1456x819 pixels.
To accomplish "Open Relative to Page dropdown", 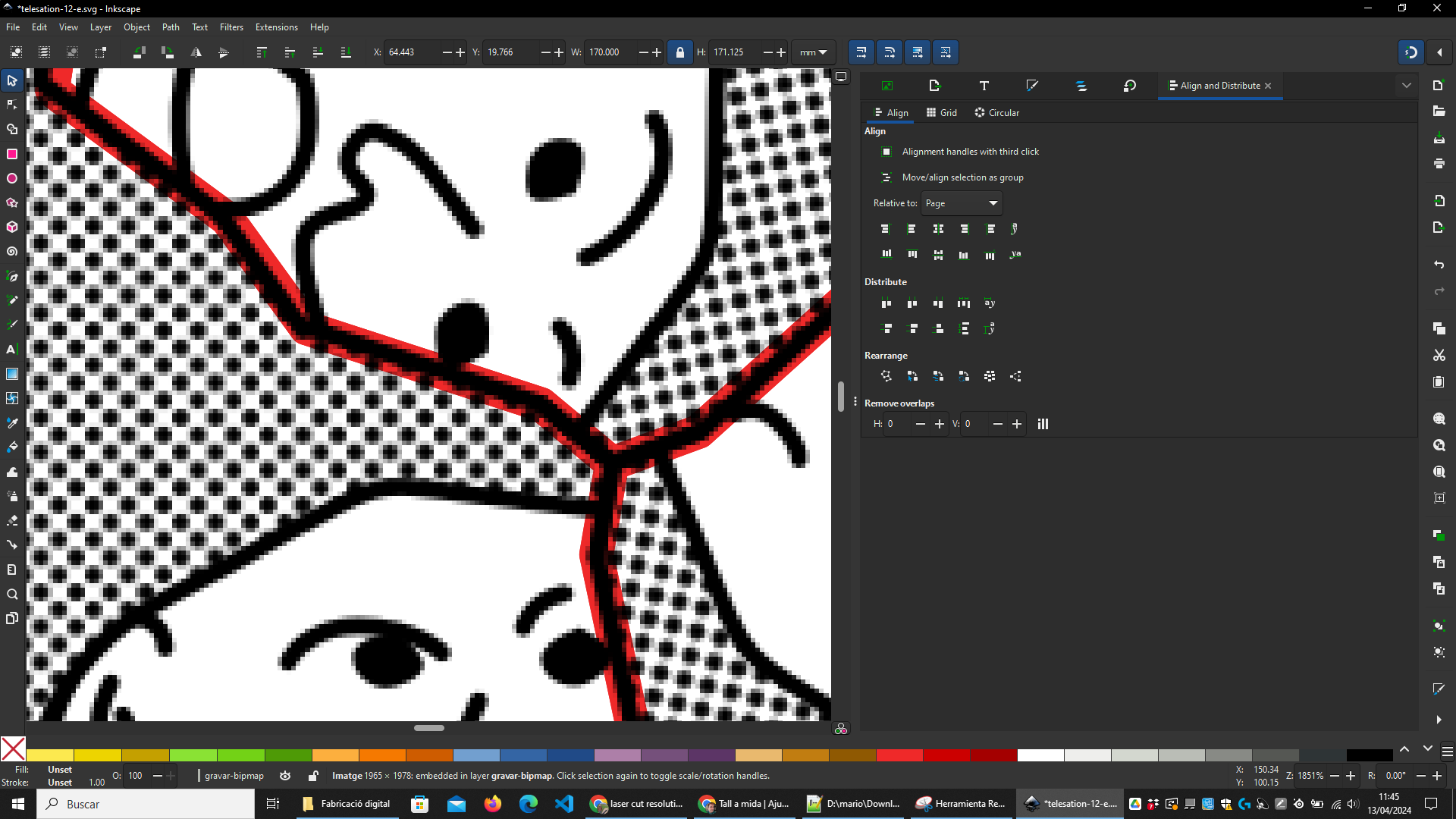I will coord(962,203).
